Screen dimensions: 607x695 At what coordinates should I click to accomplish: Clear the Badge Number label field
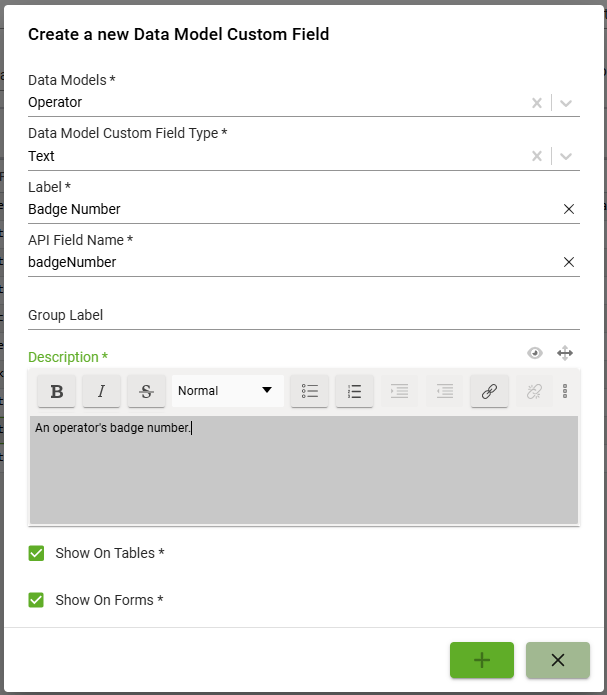tap(569, 209)
